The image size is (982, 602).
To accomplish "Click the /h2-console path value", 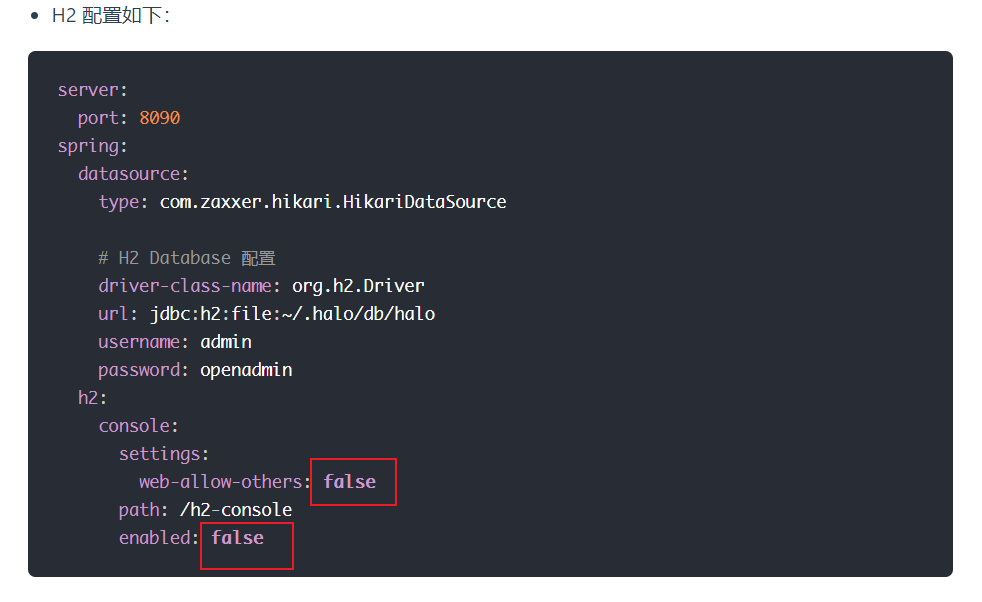I will (x=236, y=510).
